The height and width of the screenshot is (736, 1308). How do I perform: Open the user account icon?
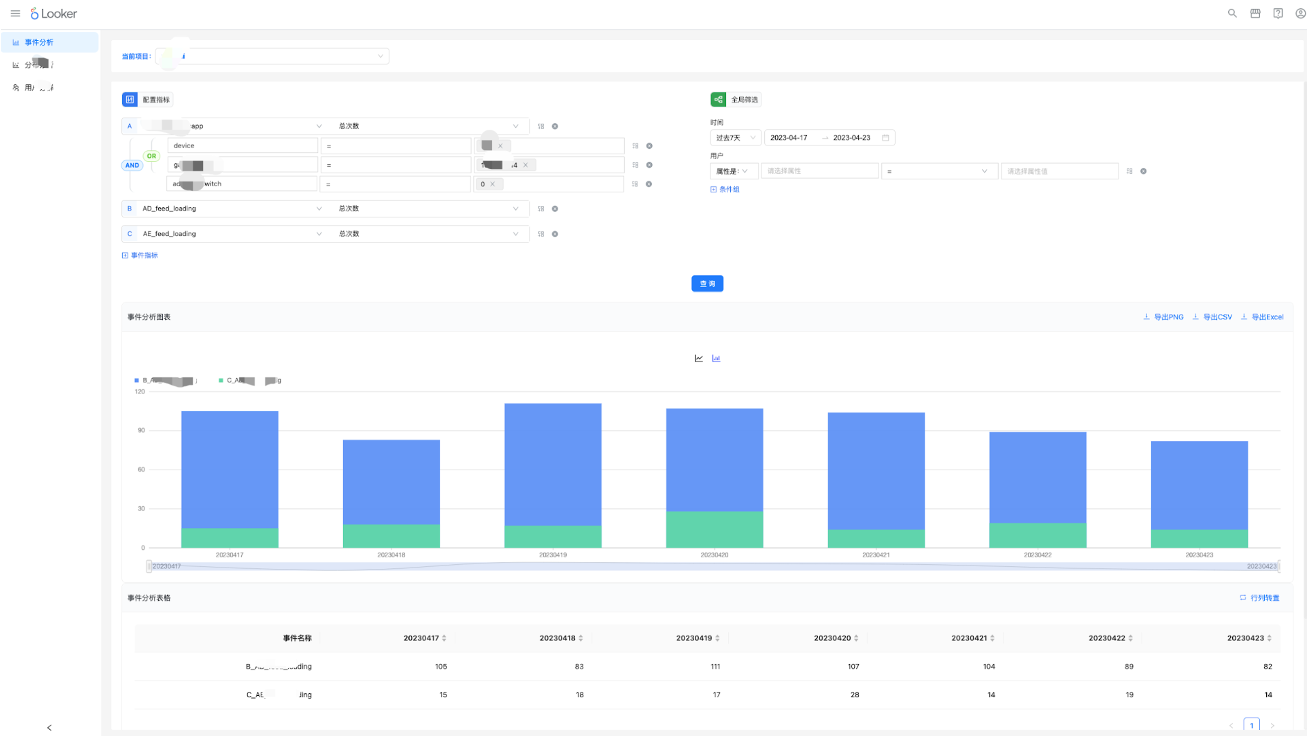tap(1301, 13)
